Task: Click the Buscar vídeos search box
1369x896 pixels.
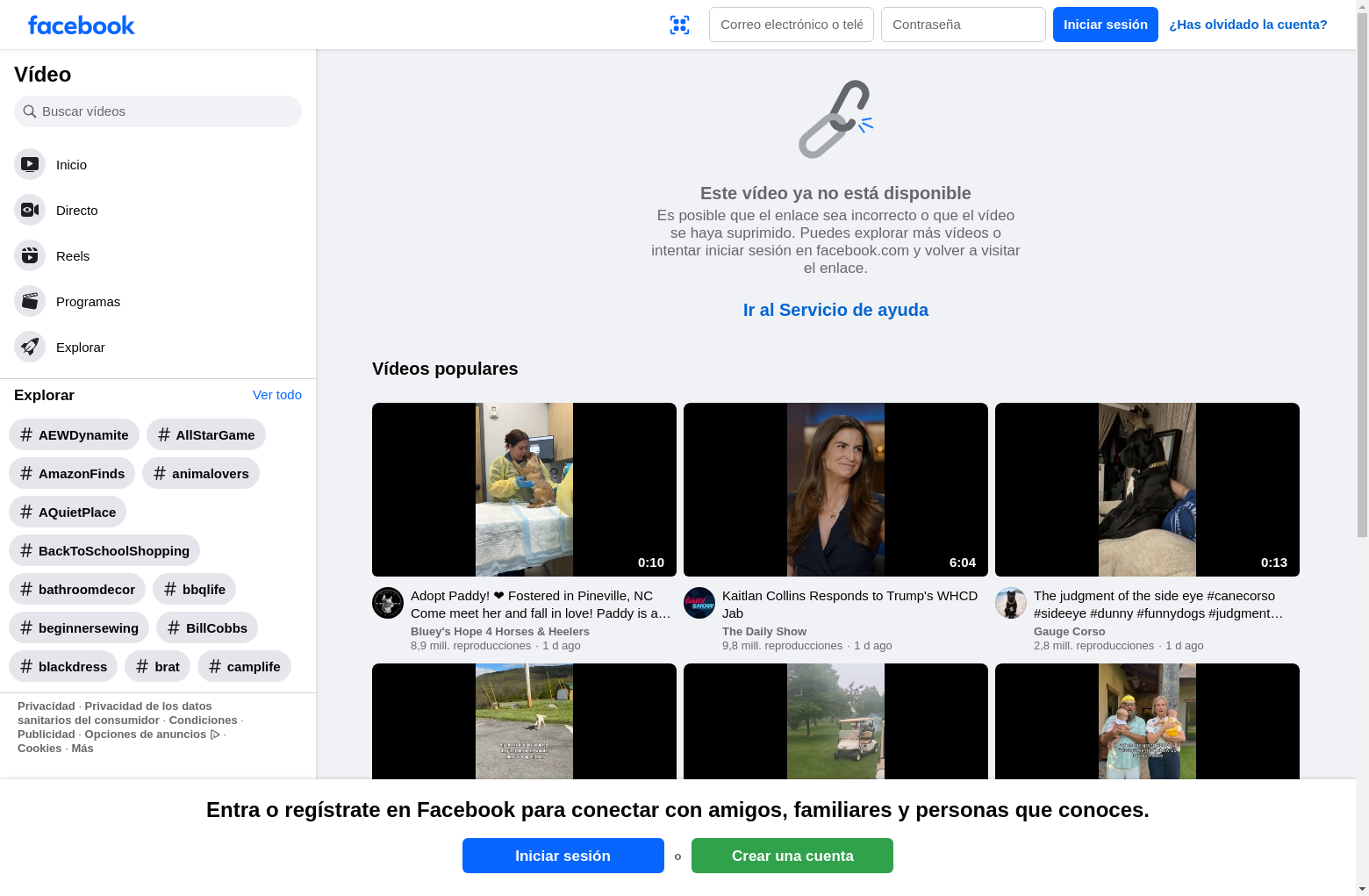Action: pyautogui.click(x=158, y=111)
